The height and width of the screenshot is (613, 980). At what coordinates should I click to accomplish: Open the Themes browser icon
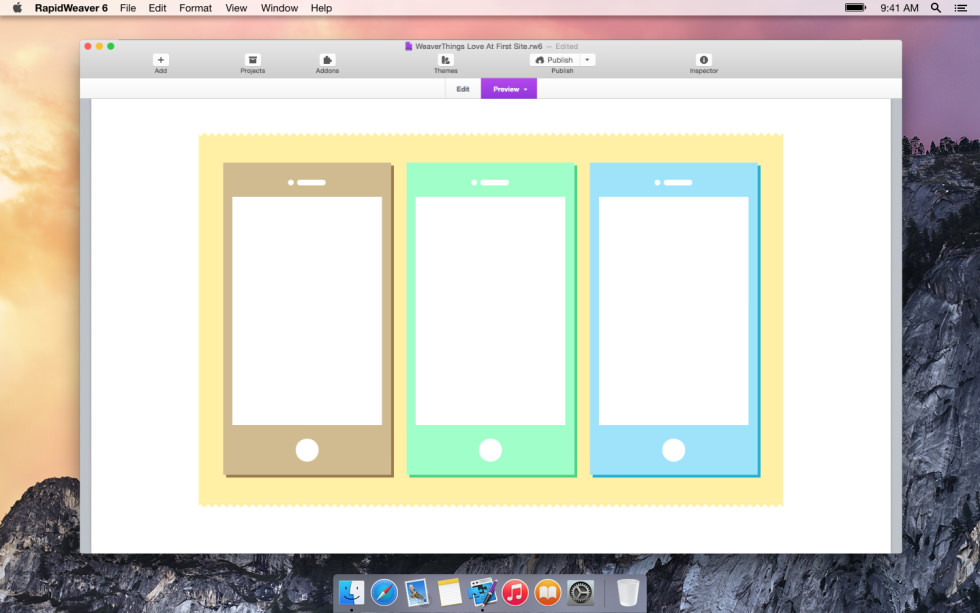(446, 60)
